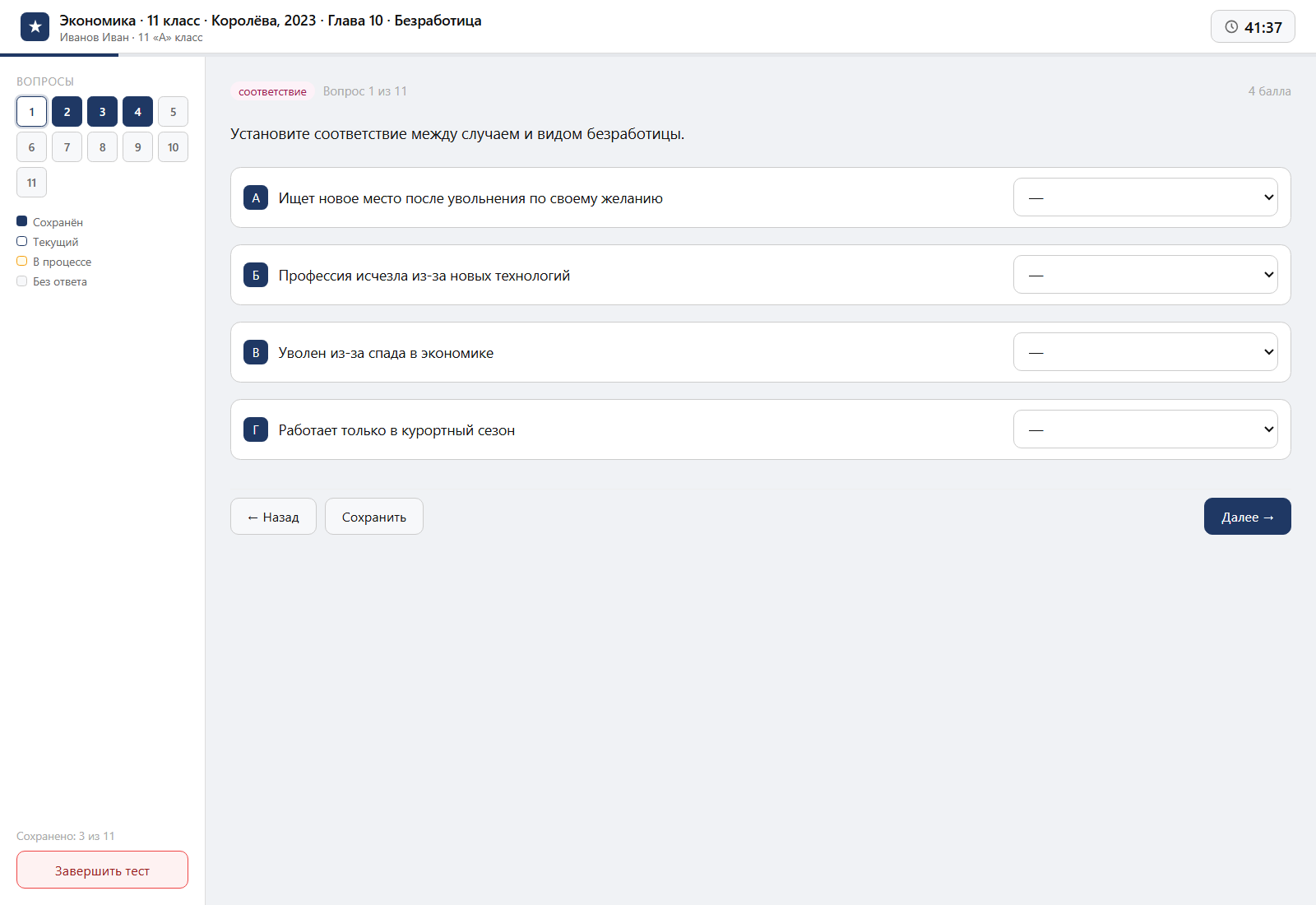Finish test with Завершить тест button
Viewport: 1316px width, 905px height.
pyautogui.click(x=102, y=870)
